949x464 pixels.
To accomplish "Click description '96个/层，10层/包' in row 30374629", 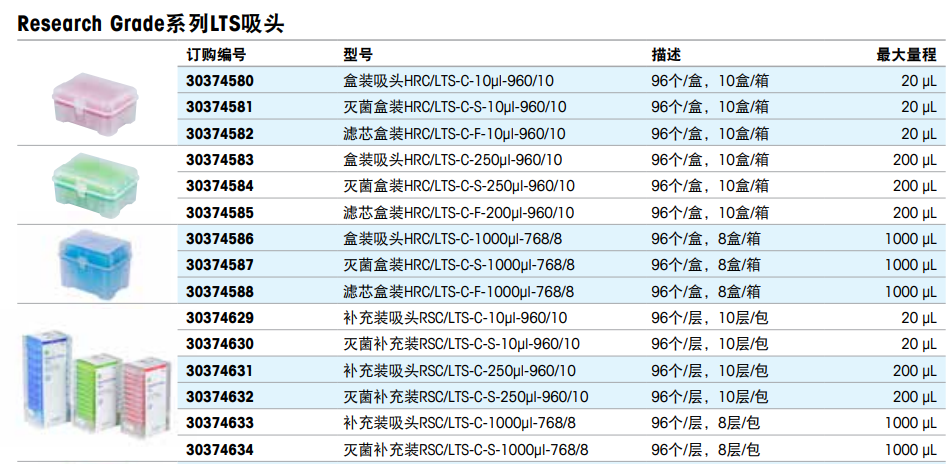I will 710,318.
